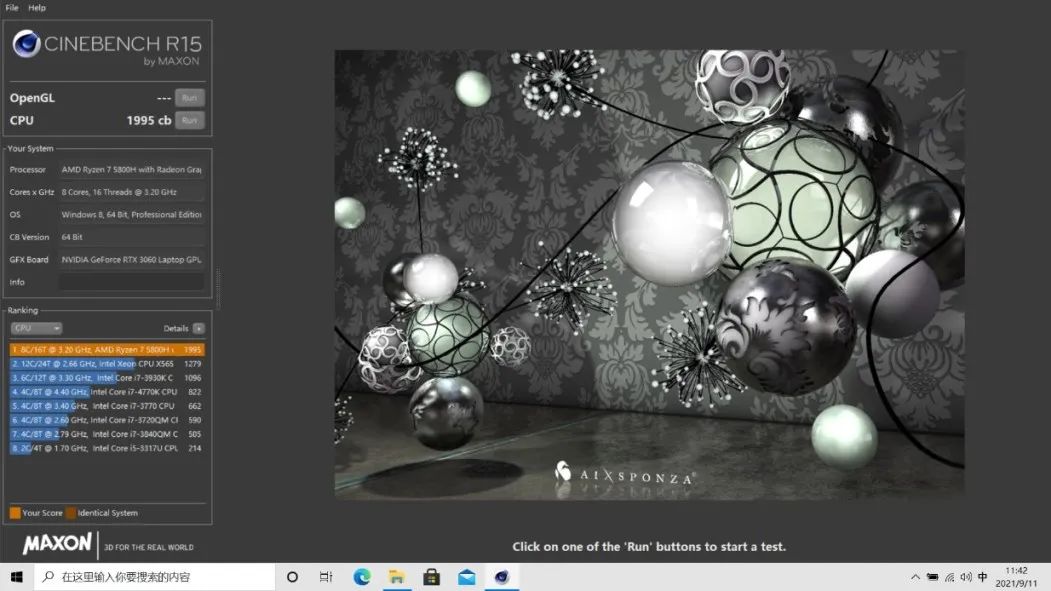1051x591 pixels.
Task: Launch Microsoft Edge from taskbar
Action: click(x=362, y=577)
